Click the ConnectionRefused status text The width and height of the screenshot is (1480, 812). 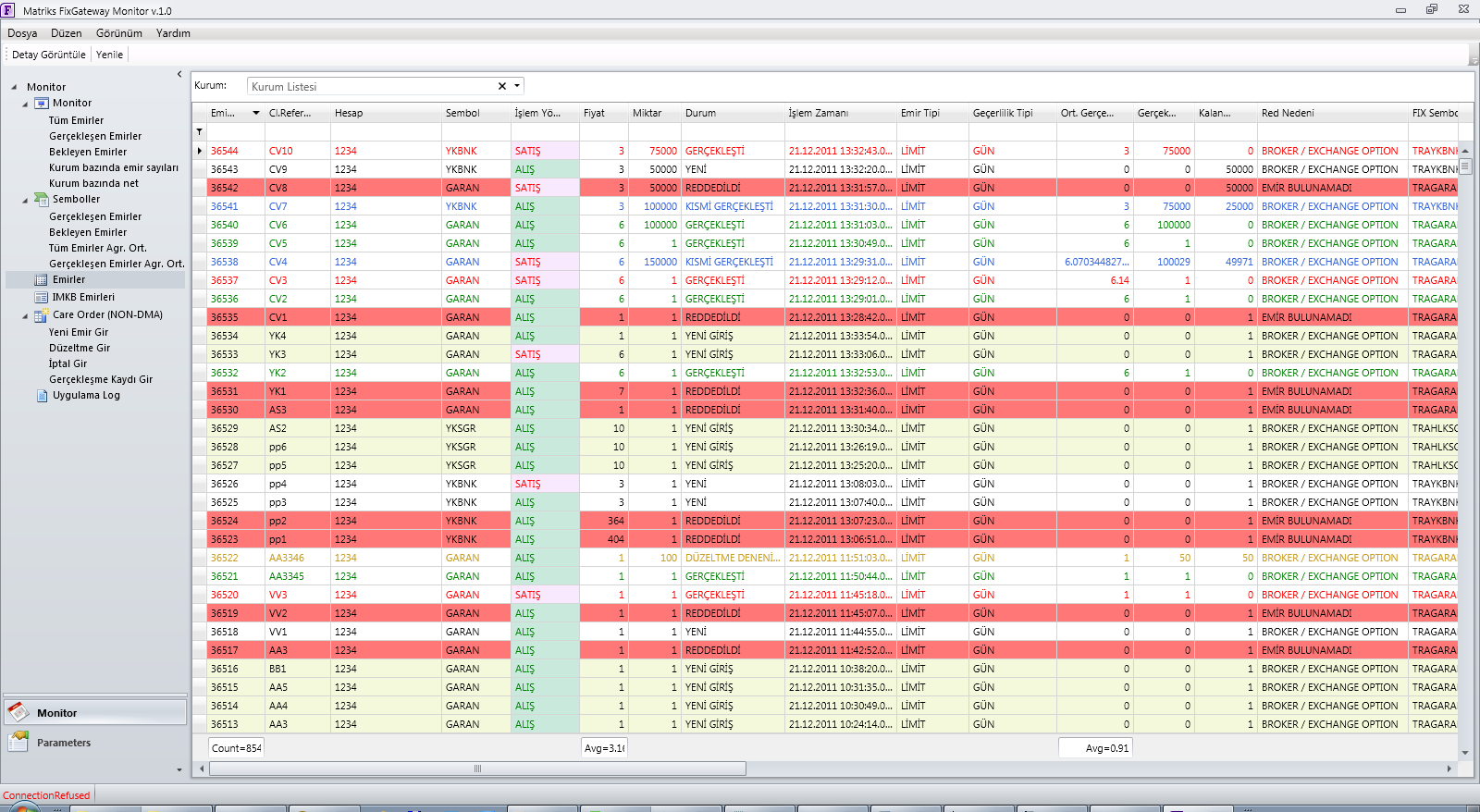46,795
